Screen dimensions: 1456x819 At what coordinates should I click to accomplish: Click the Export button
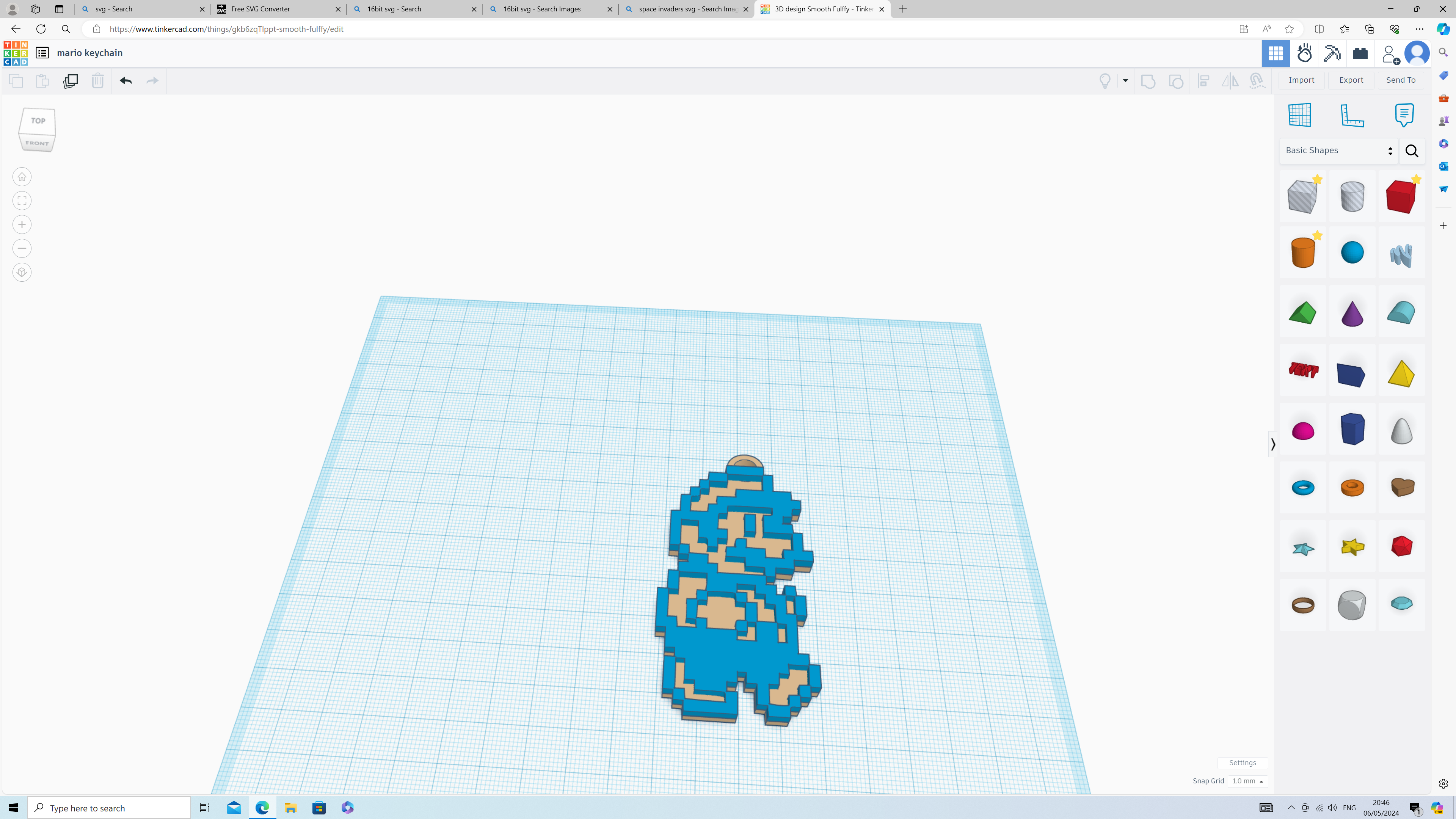[x=1351, y=80]
